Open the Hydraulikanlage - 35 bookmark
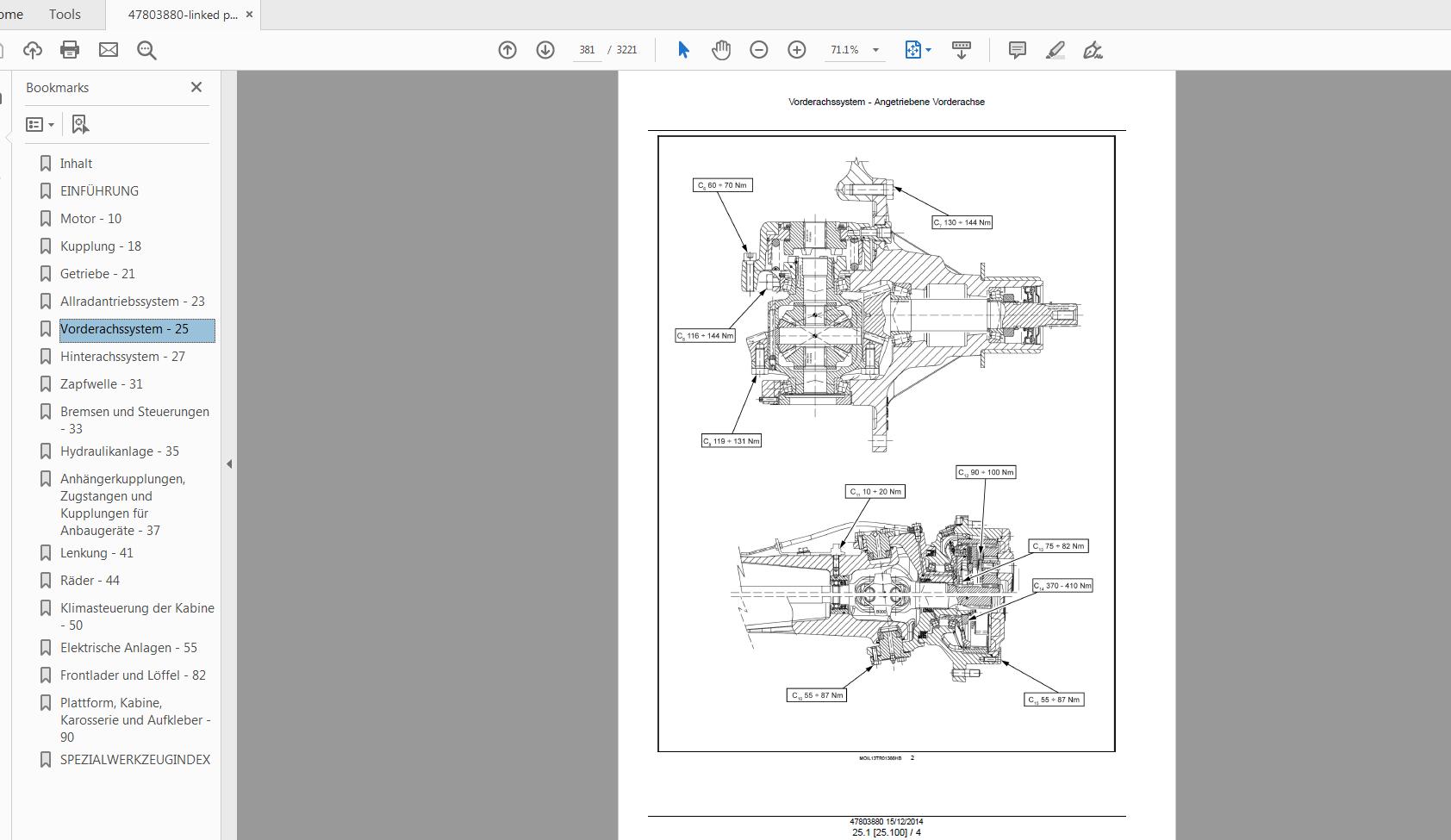1451x840 pixels. click(120, 451)
